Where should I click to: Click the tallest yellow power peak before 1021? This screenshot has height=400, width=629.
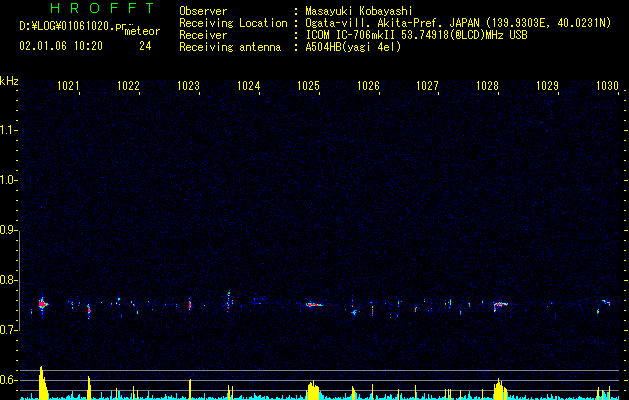click(43, 383)
